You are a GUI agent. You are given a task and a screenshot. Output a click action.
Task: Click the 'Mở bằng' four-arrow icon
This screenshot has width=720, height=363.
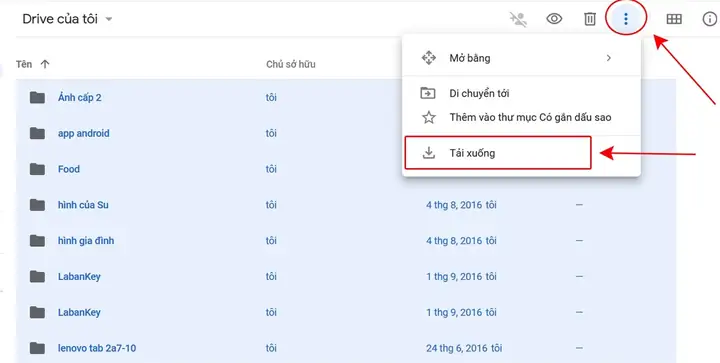point(428,58)
